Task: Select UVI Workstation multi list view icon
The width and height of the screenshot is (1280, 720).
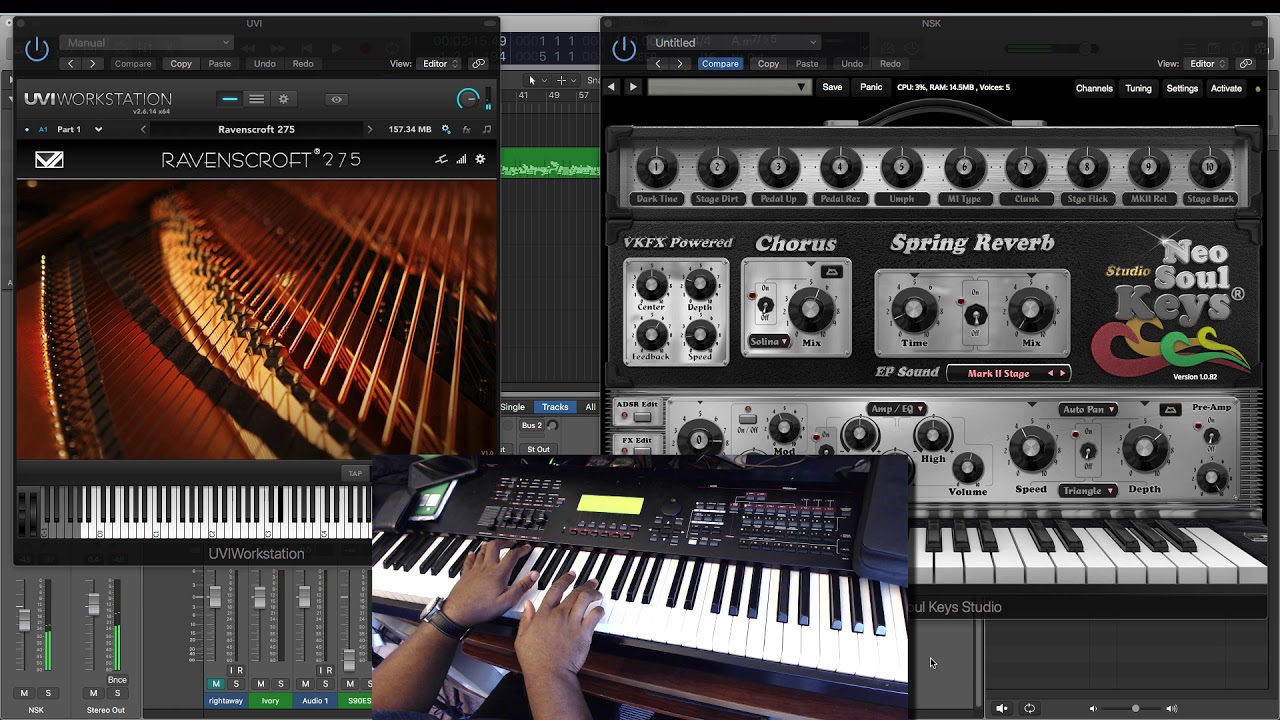Action: [256, 99]
